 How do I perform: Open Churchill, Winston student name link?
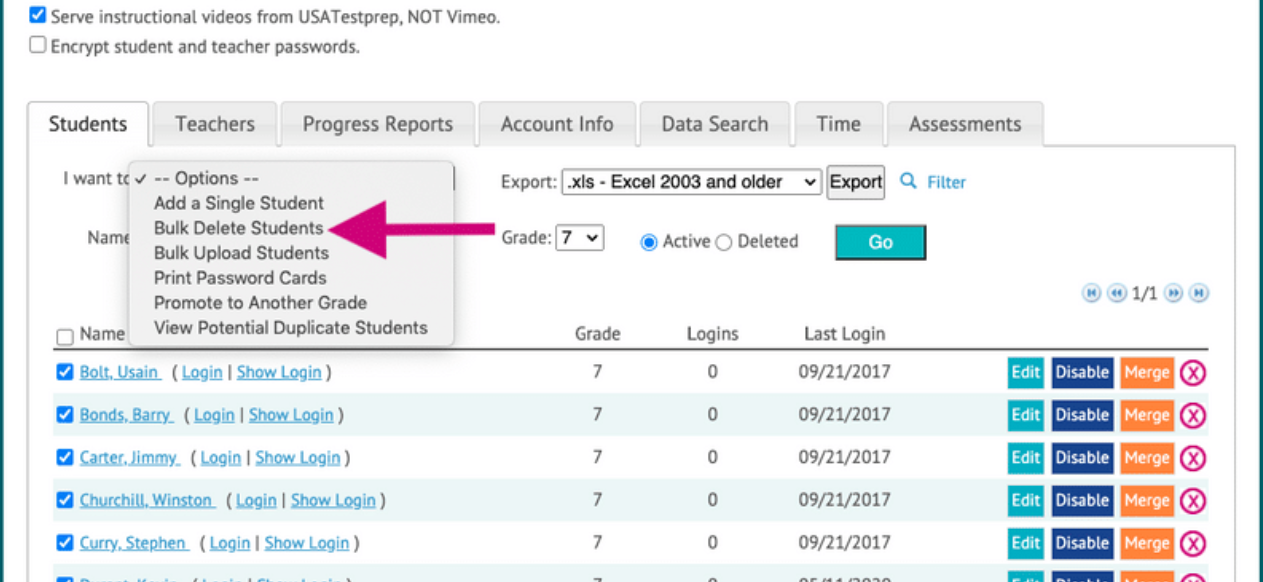pos(147,501)
